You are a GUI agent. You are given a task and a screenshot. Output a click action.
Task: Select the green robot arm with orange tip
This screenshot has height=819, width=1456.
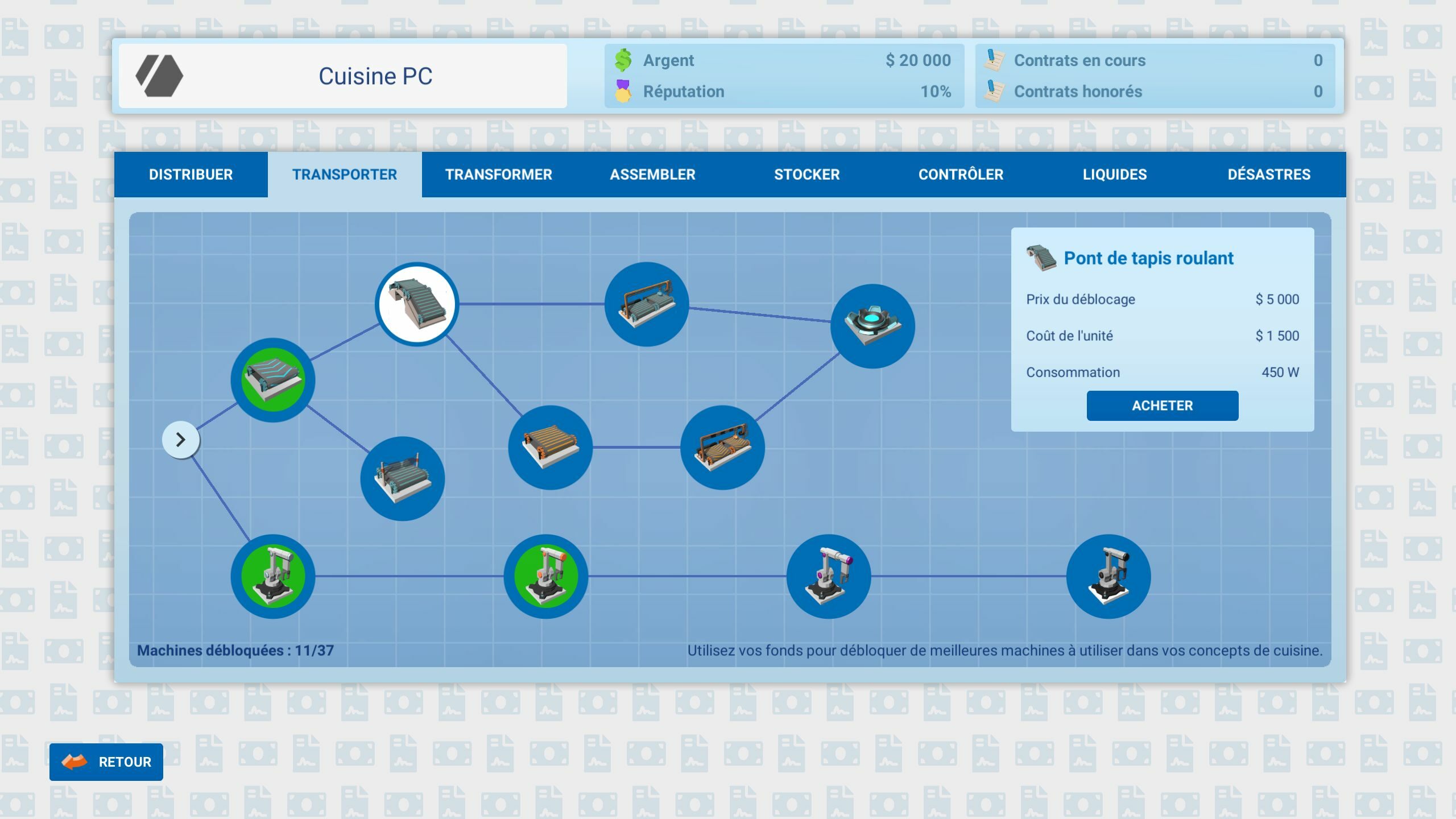click(x=546, y=576)
